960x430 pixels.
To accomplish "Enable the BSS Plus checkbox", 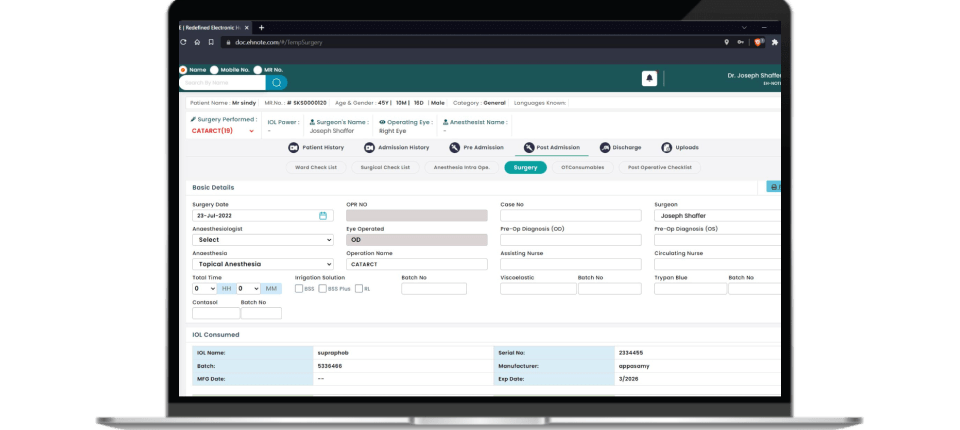I will pyautogui.click(x=322, y=289).
